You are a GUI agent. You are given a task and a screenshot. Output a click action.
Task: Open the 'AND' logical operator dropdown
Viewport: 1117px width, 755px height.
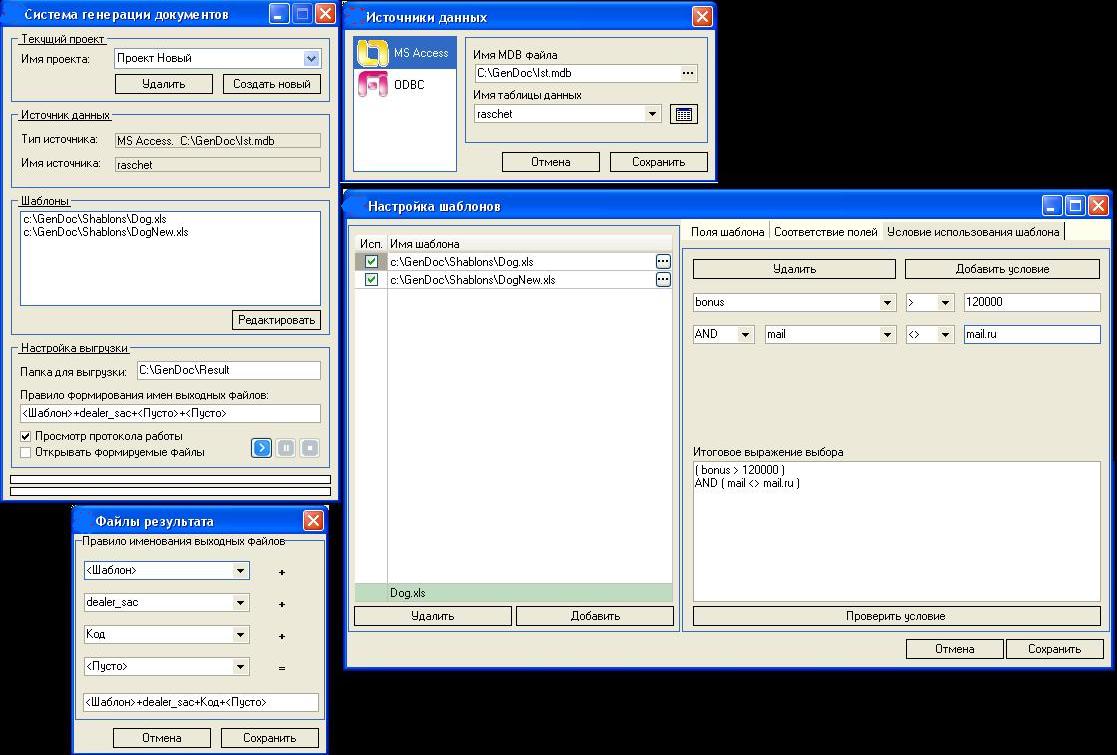click(745, 334)
